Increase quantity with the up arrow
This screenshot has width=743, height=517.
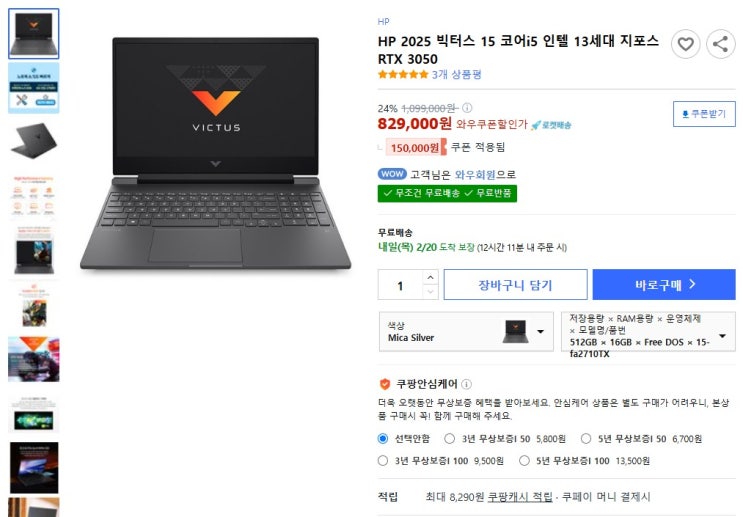pyautogui.click(x=430, y=278)
